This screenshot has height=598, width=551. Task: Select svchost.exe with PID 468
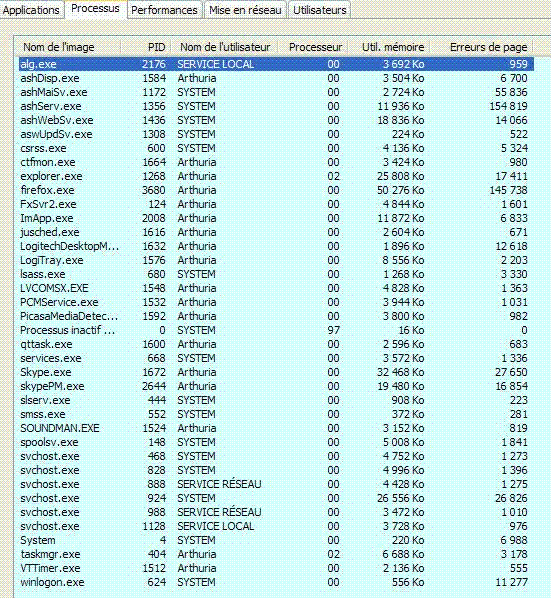[276, 456]
